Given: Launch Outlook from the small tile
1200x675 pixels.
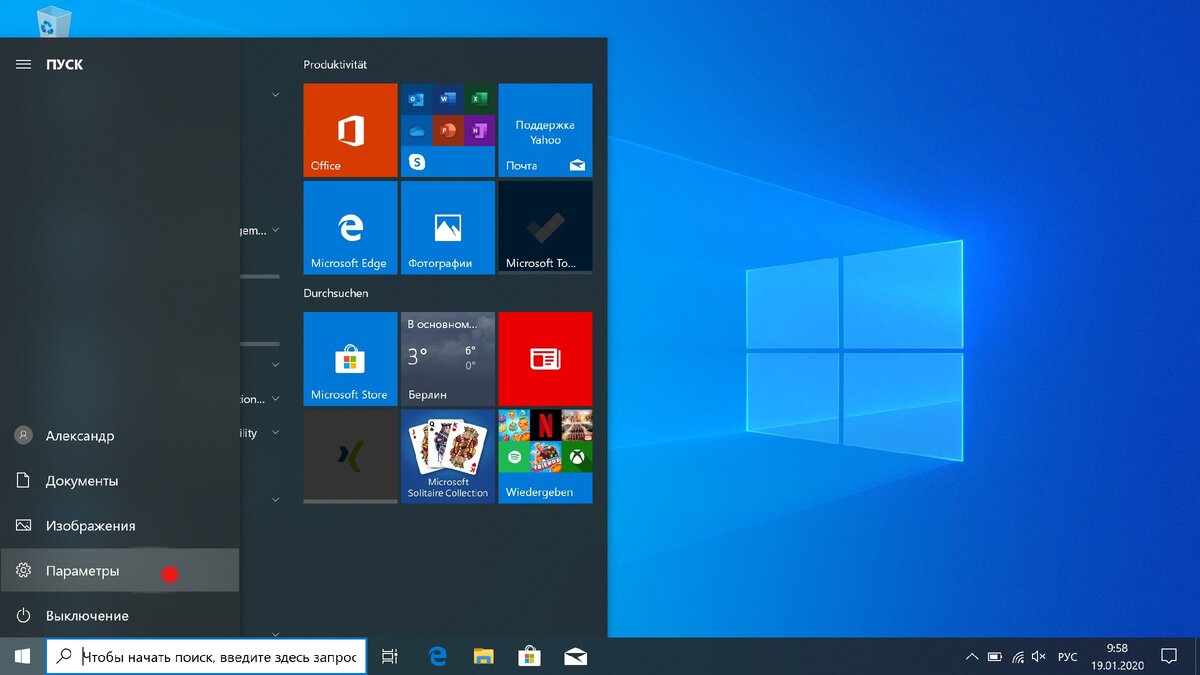Looking at the screenshot, I should click(x=416, y=99).
